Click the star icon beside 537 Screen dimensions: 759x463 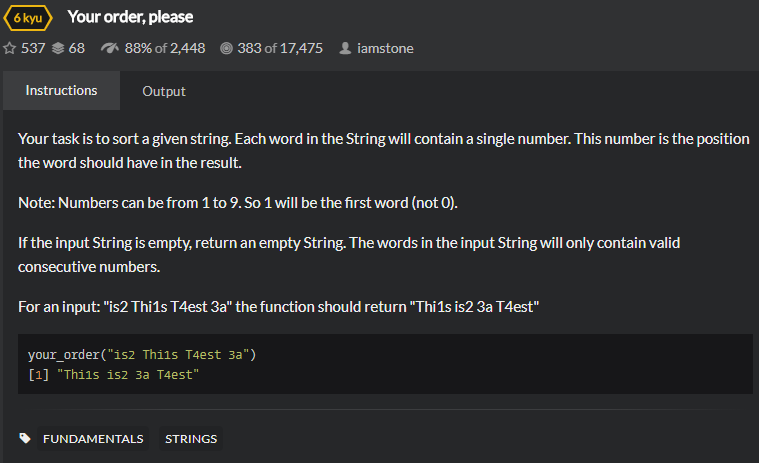click(10, 48)
